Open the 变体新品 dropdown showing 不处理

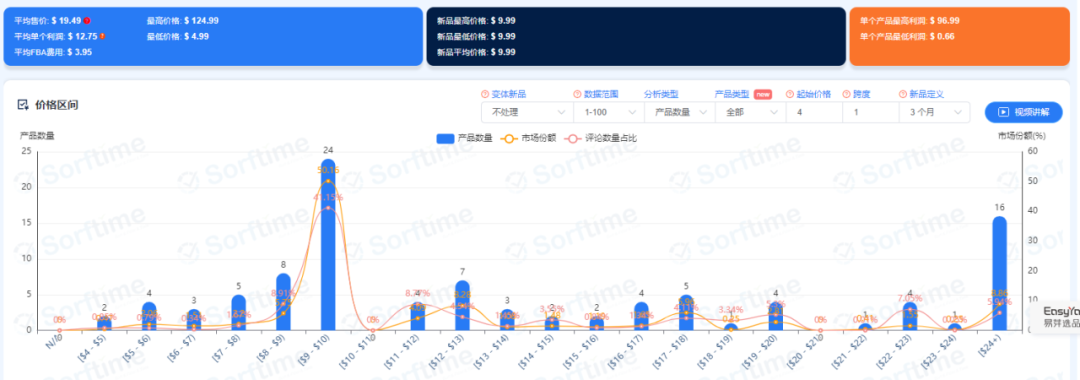coord(527,112)
